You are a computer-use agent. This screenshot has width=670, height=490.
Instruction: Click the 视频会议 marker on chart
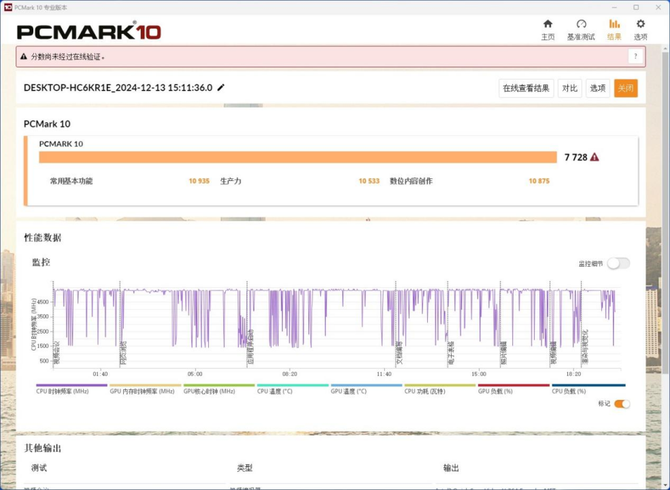[57, 353]
